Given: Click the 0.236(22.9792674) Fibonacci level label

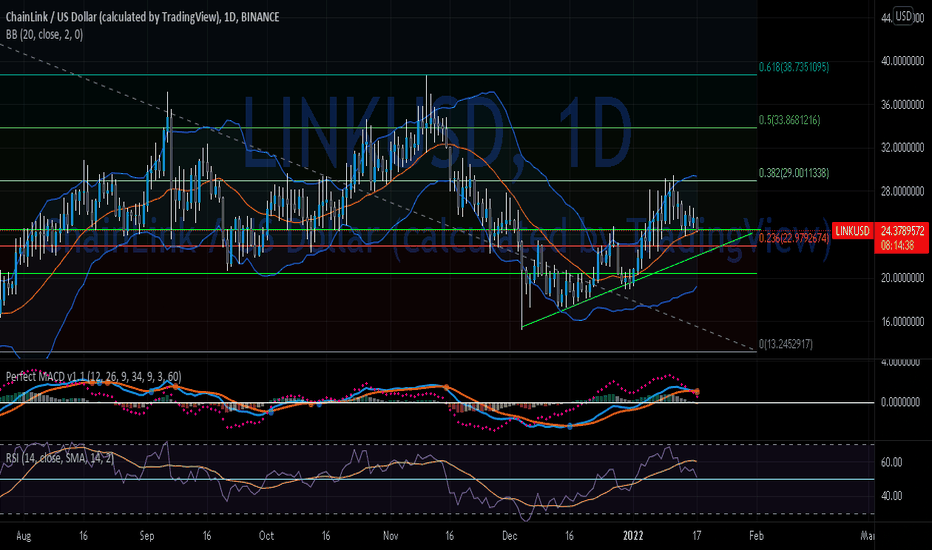Looking at the screenshot, I should pos(794,238).
